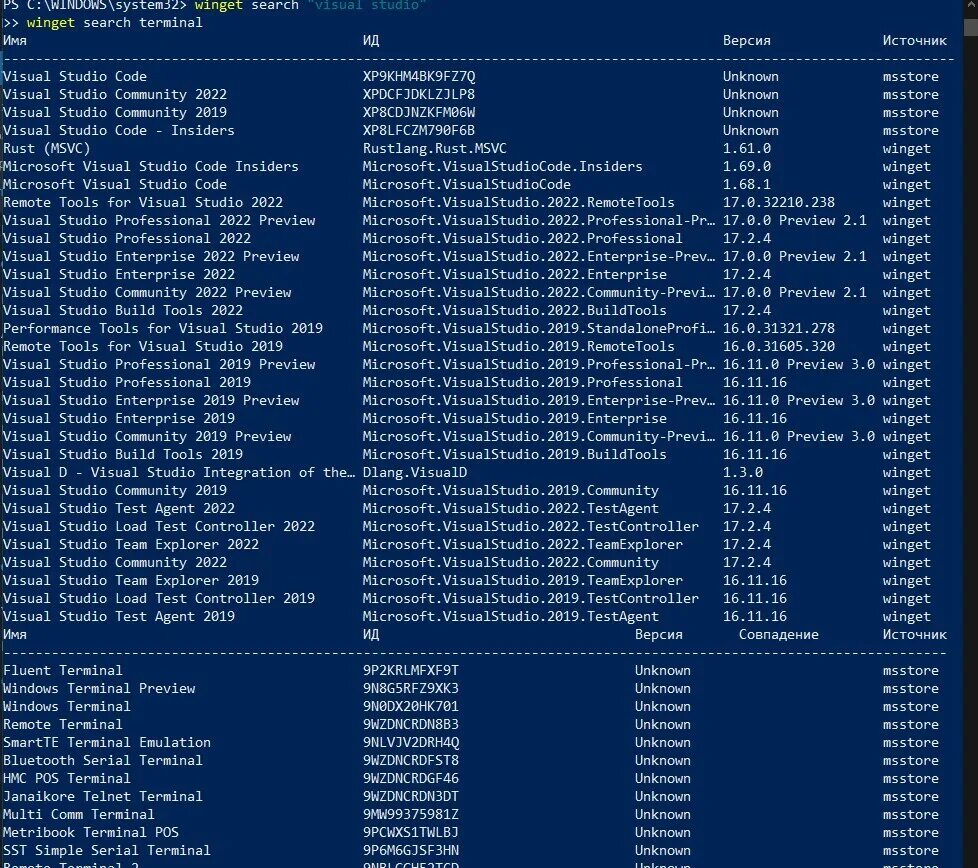The height and width of the screenshot is (868, 978).
Task: Click the ID XP8LFCZM790F6B
Action: [419, 131]
